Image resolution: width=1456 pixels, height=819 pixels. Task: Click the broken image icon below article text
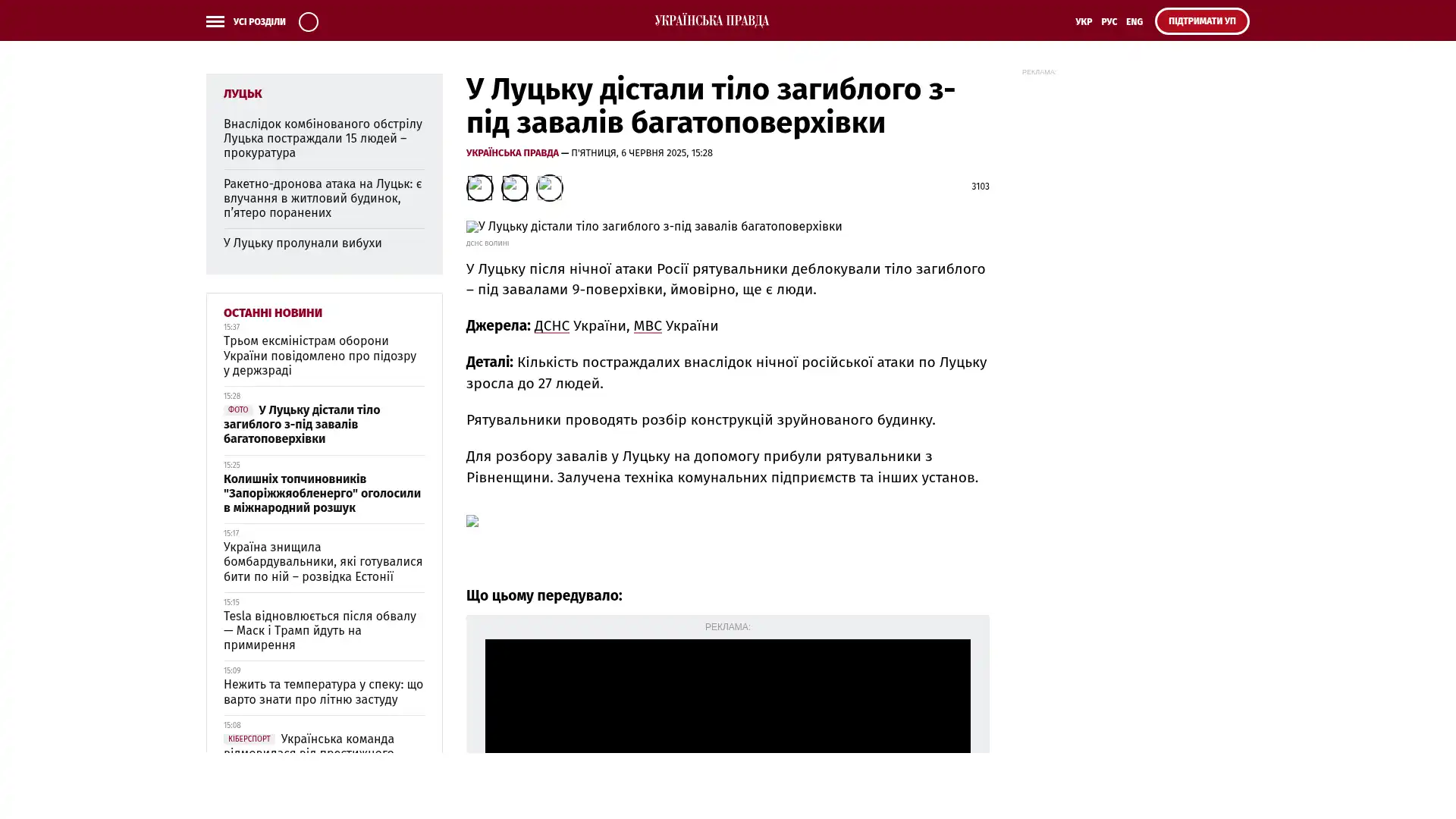point(472,521)
